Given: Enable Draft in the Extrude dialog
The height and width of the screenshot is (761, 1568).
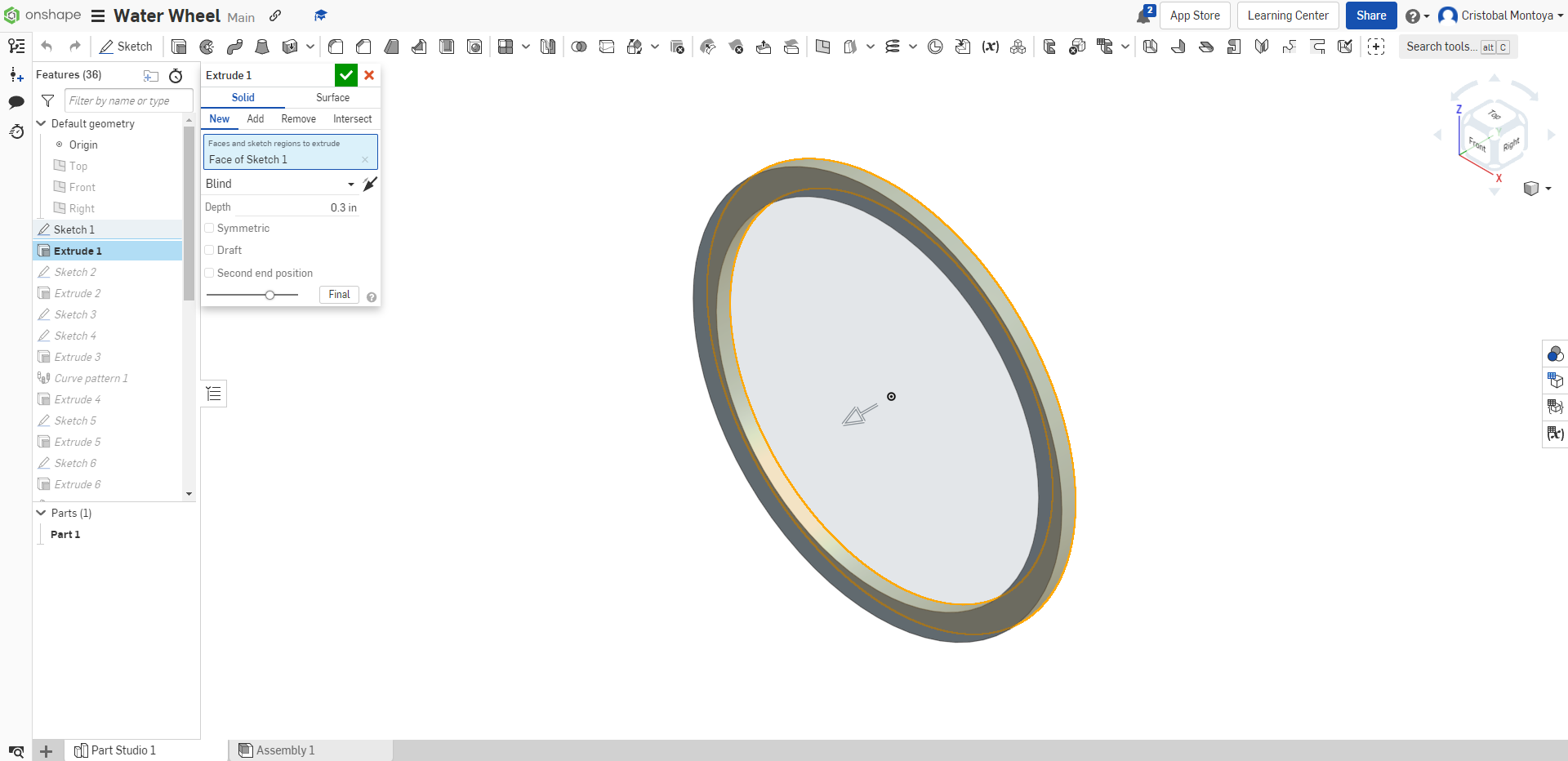Looking at the screenshot, I should point(209,250).
